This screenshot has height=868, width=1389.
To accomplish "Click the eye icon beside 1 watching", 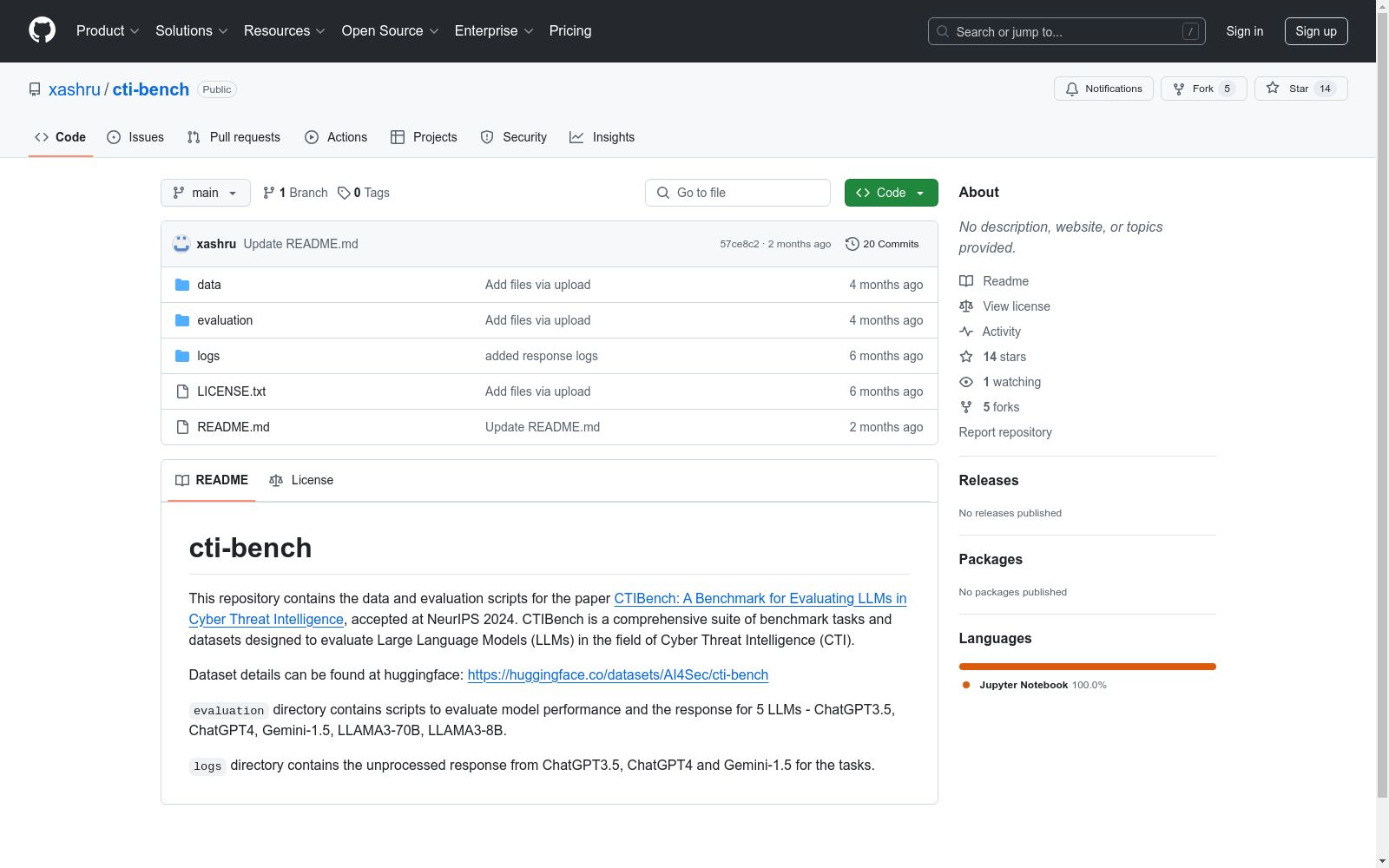I will pyautogui.click(x=966, y=382).
